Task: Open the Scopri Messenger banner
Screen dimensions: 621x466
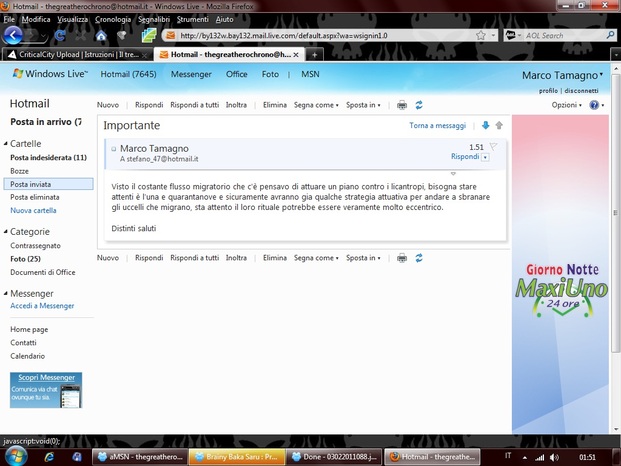Action: coord(46,390)
